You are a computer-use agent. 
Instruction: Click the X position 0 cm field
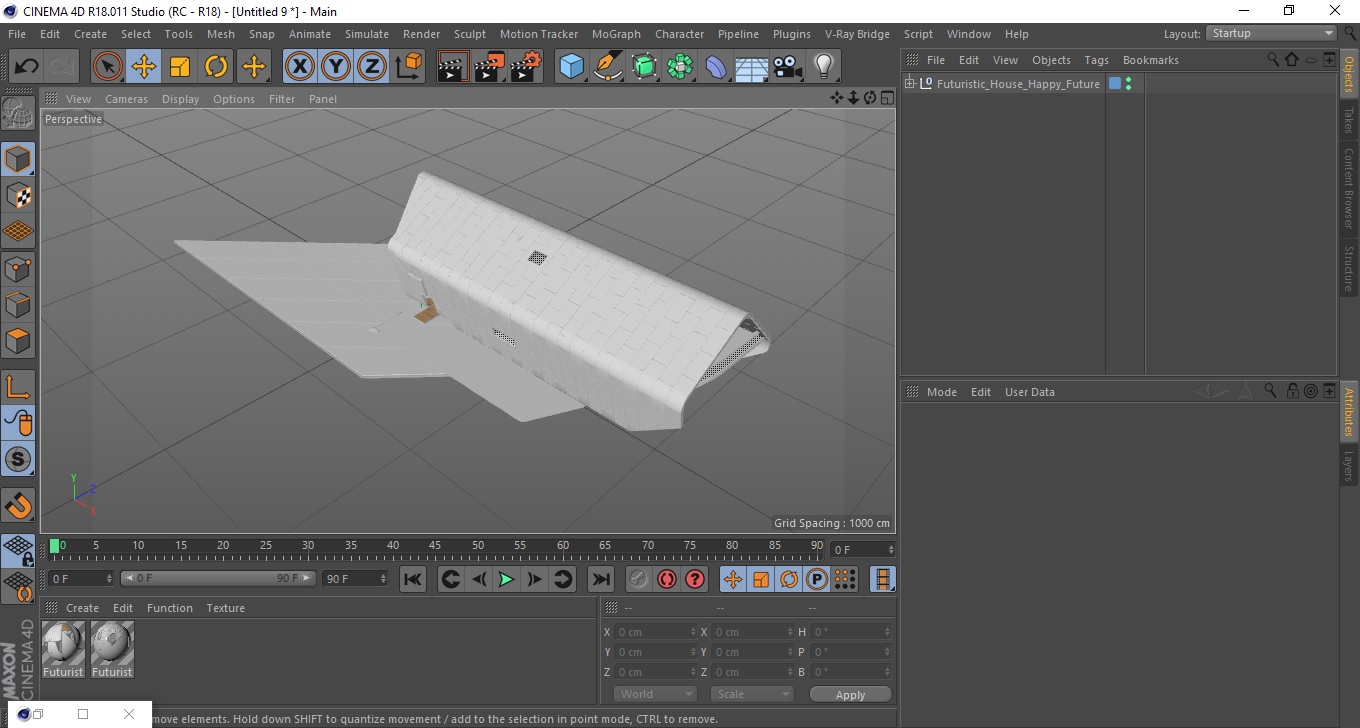click(655, 632)
